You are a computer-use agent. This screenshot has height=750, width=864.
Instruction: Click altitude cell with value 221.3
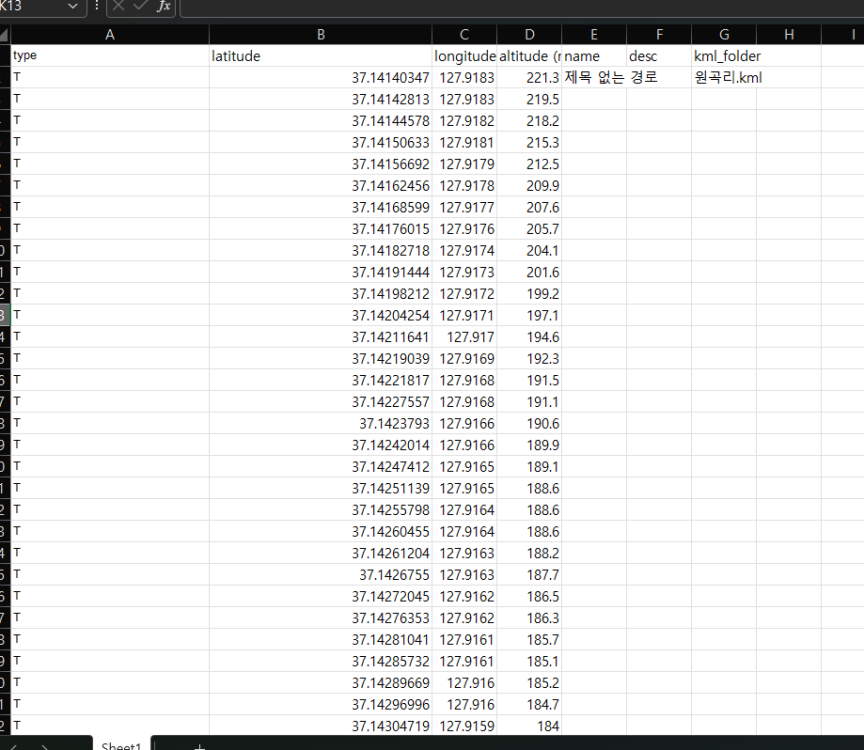[x=529, y=77]
